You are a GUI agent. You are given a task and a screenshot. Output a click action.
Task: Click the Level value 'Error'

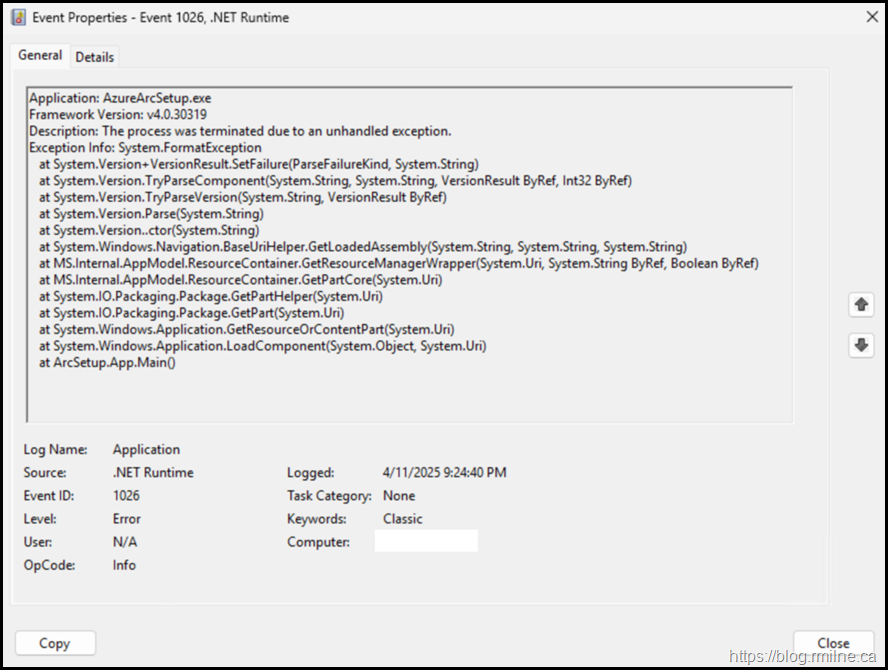(127, 519)
